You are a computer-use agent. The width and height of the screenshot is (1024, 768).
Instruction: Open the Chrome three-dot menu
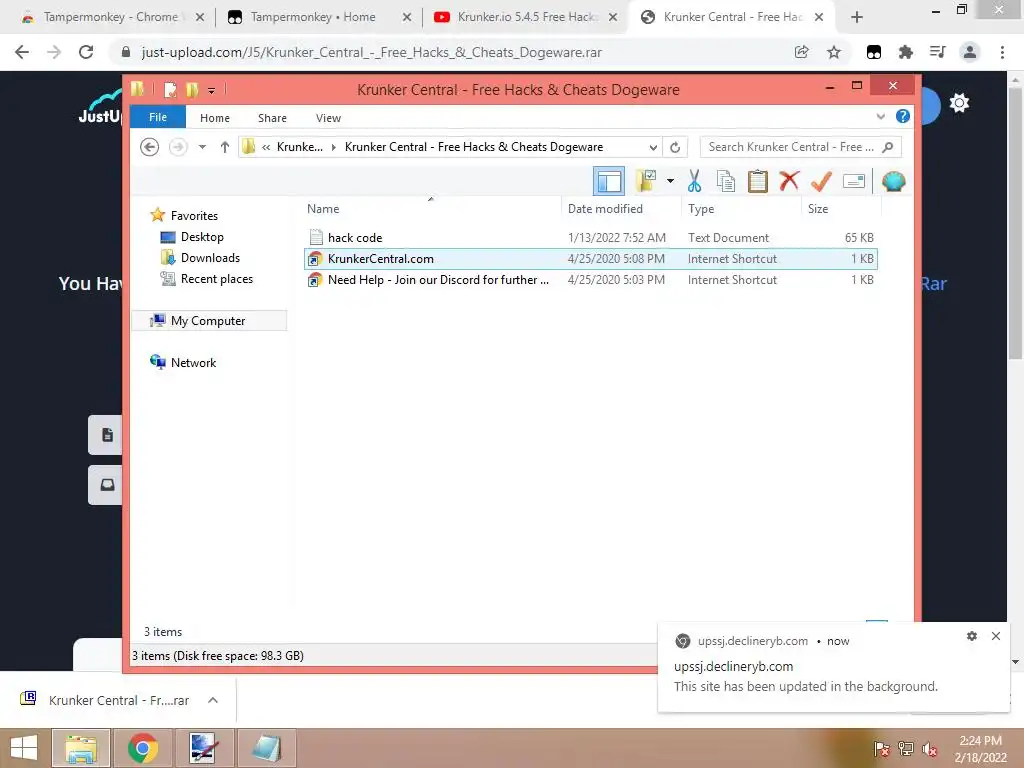1002,52
